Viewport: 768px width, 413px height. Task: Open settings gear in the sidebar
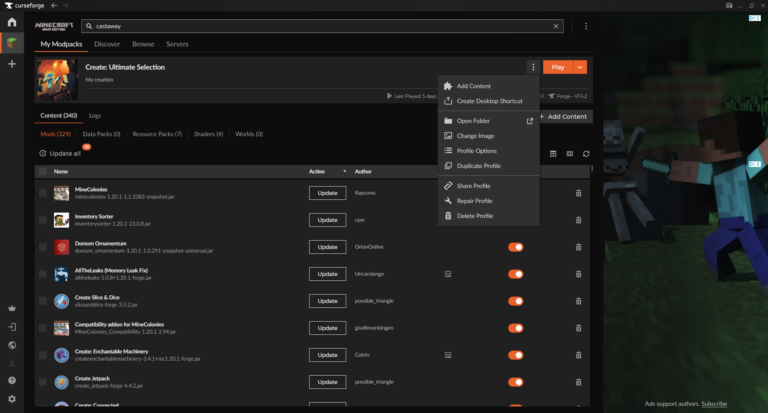click(x=11, y=398)
